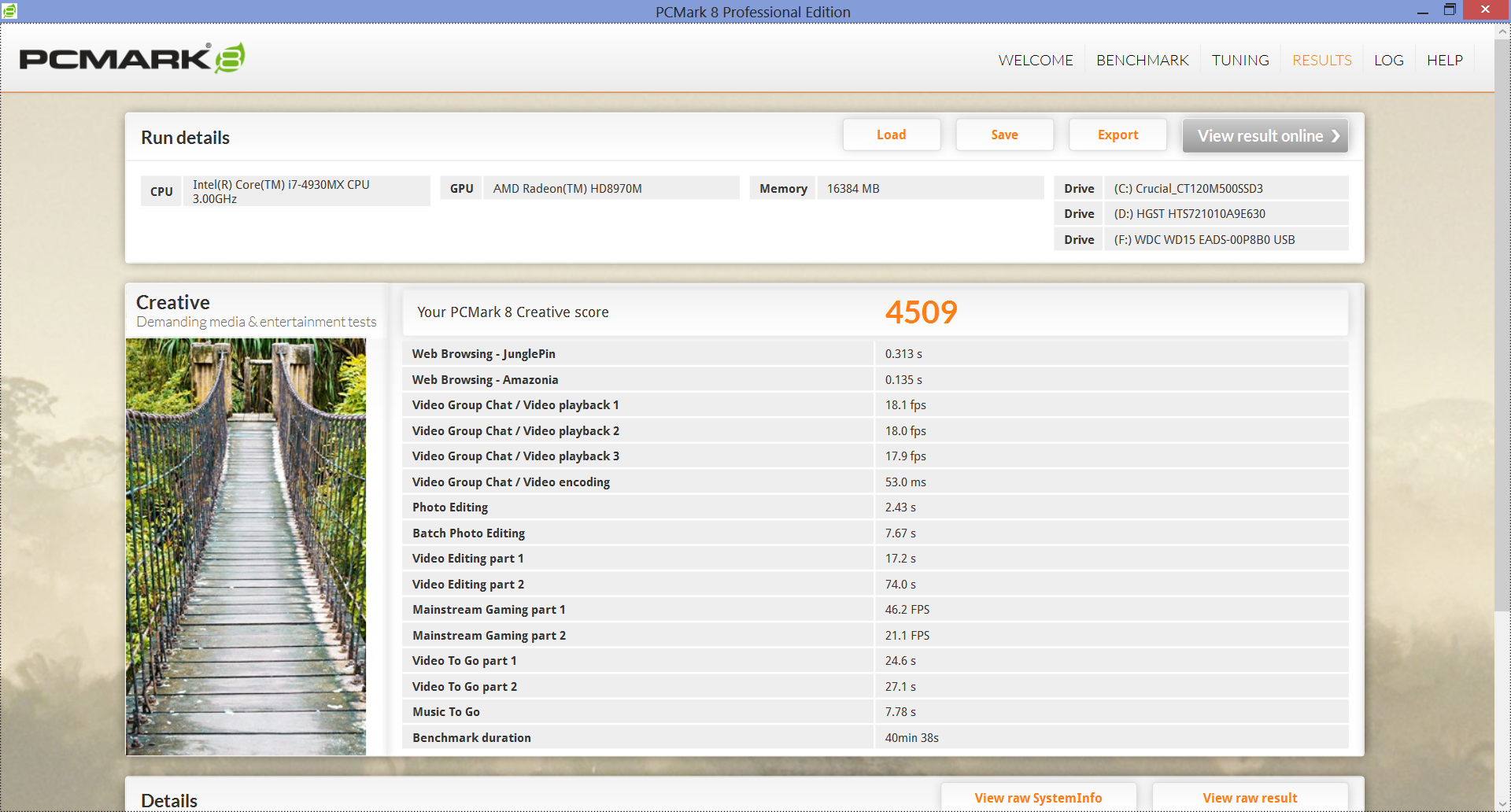Click the HGST HTS721010A9E630 drive entry
This screenshot has height=812, width=1511.
[1189, 213]
